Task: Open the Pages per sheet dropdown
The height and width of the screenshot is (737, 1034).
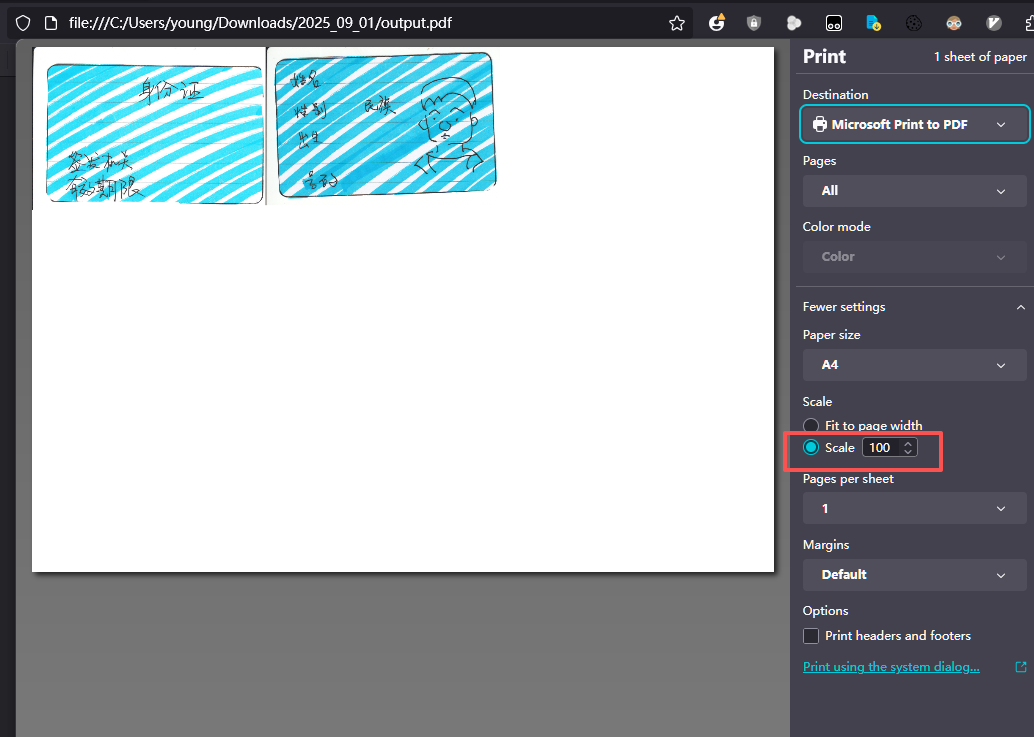Action: click(x=915, y=508)
